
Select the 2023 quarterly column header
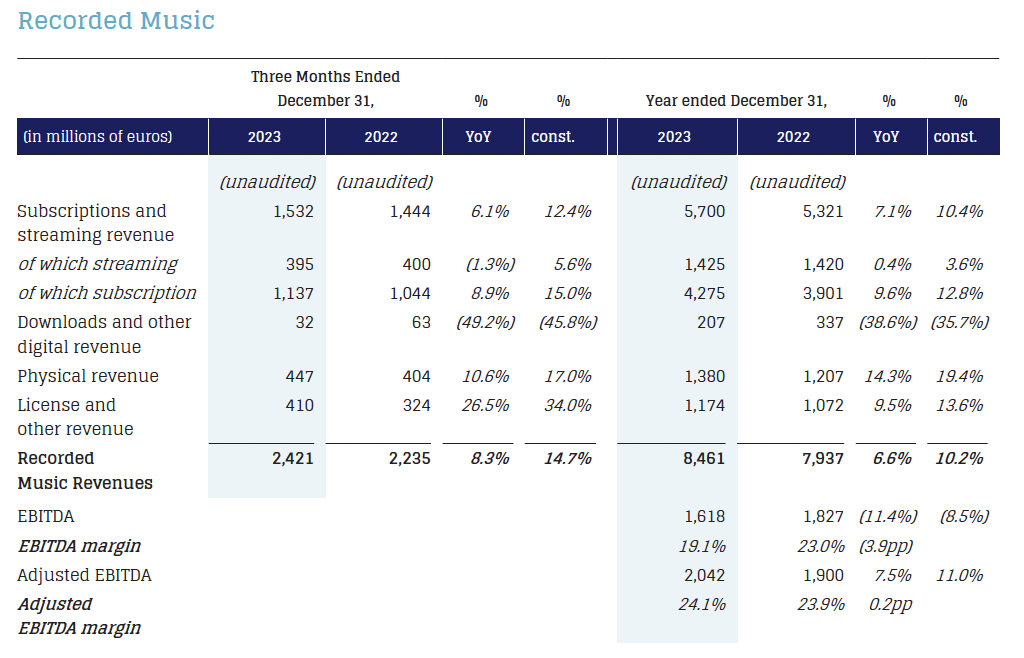coord(266,136)
